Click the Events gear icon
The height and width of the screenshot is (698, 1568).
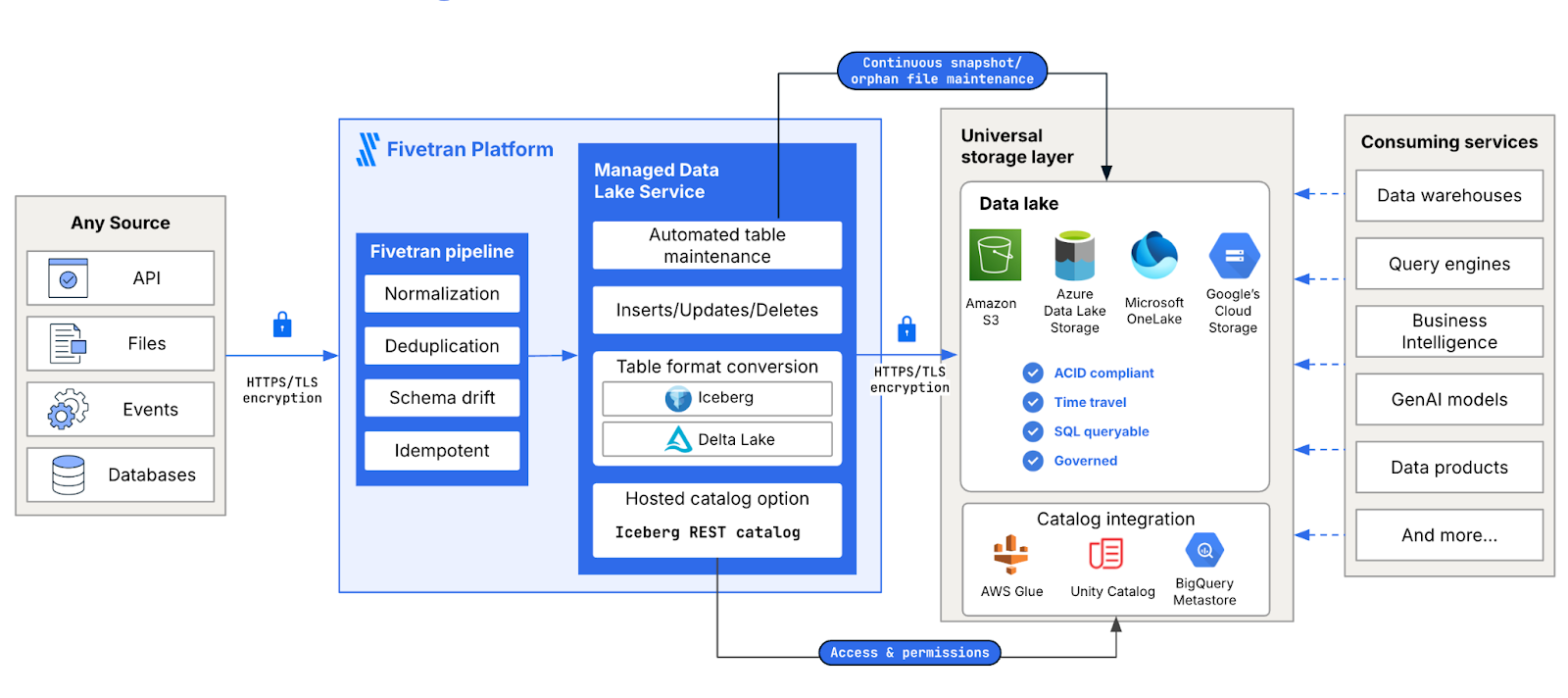coord(68,409)
